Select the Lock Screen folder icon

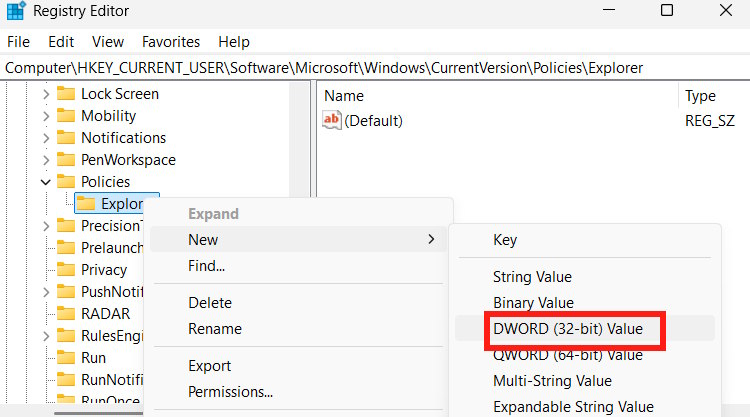click(x=66, y=94)
